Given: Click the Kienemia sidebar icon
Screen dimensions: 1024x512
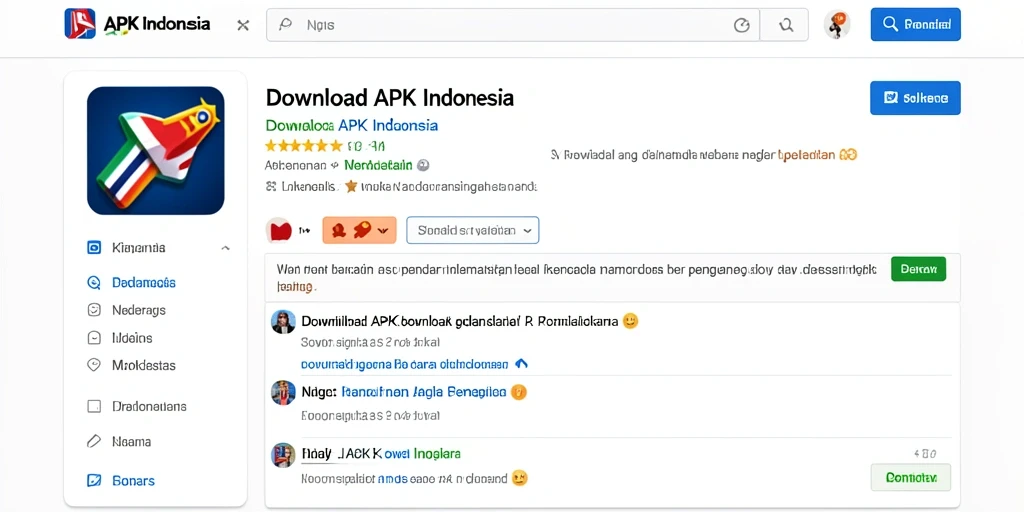Looking at the screenshot, I should tap(94, 248).
